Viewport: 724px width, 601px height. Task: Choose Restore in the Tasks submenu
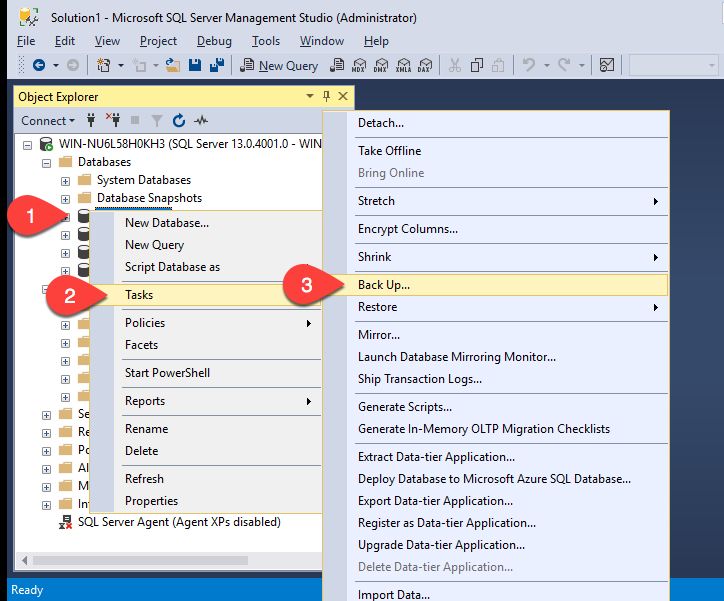click(495, 307)
